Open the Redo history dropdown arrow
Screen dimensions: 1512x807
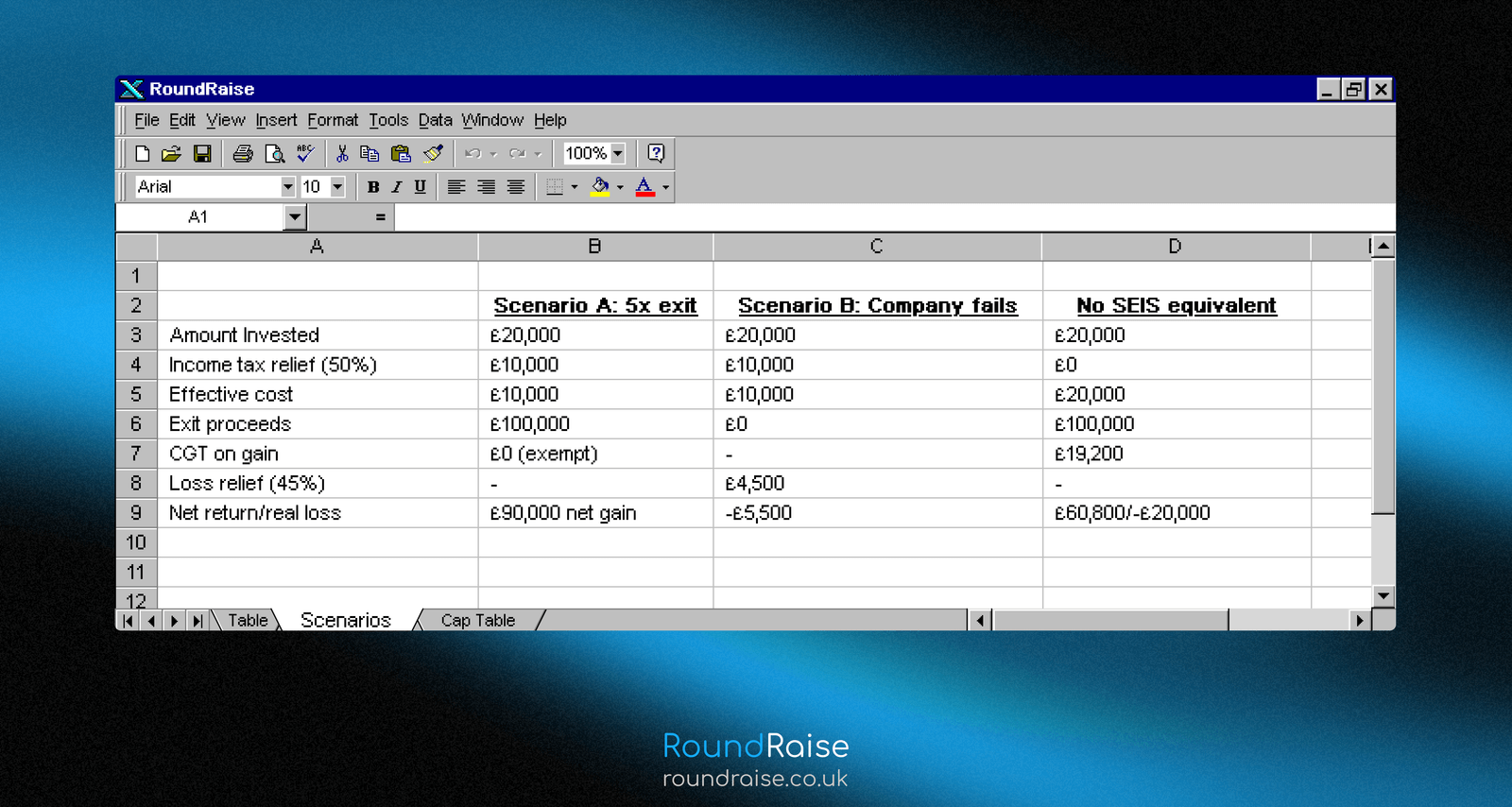[x=538, y=154]
